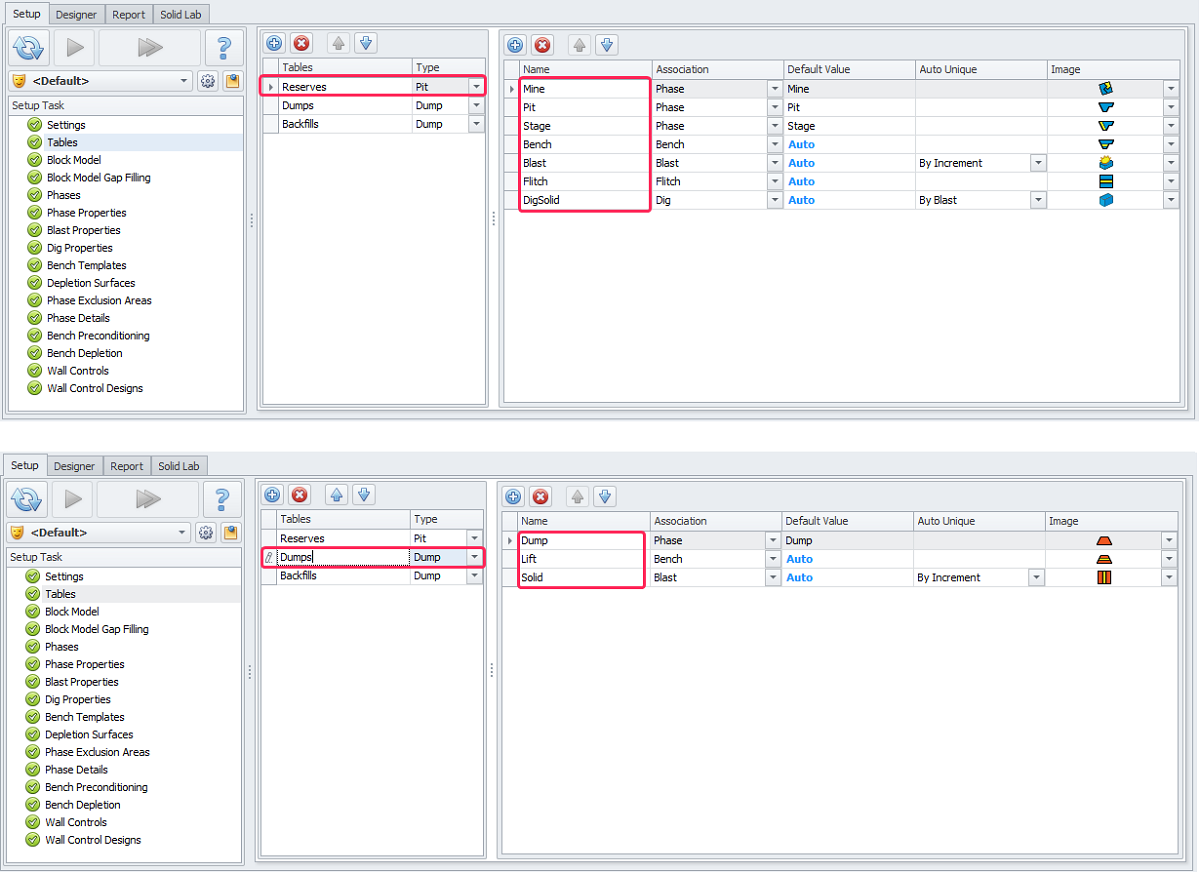The width and height of the screenshot is (1200, 872).
Task: Click the Mine row image icon
Action: (1106, 89)
